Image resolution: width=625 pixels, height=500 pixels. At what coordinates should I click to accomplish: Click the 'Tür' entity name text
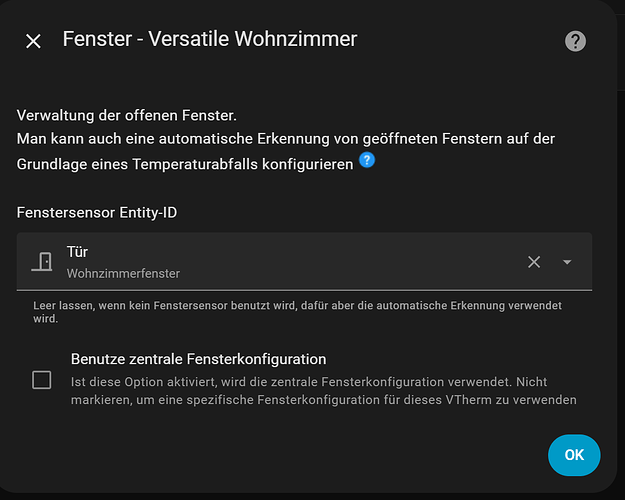tap(77, 252)
